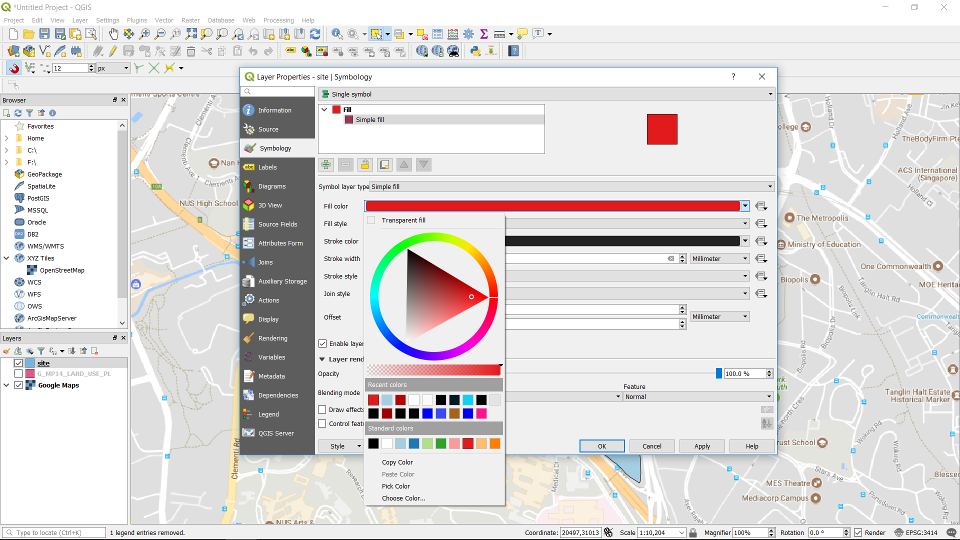The width and height of the screenshot is (960, 540).
Task: Click the Apply button
Action: [702, 446]
